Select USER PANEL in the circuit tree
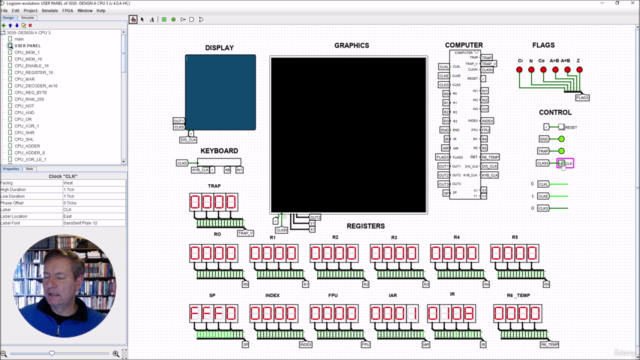 coord(27,46)
